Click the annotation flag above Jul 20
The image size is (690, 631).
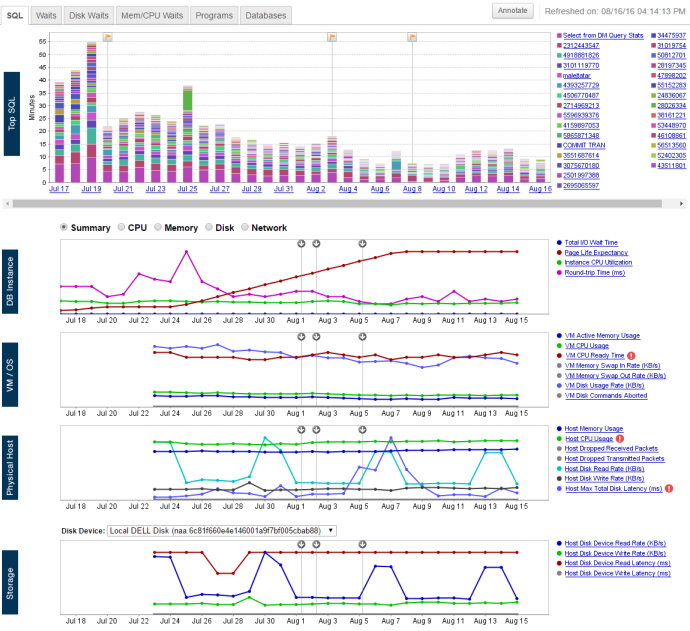pos(107,37)
